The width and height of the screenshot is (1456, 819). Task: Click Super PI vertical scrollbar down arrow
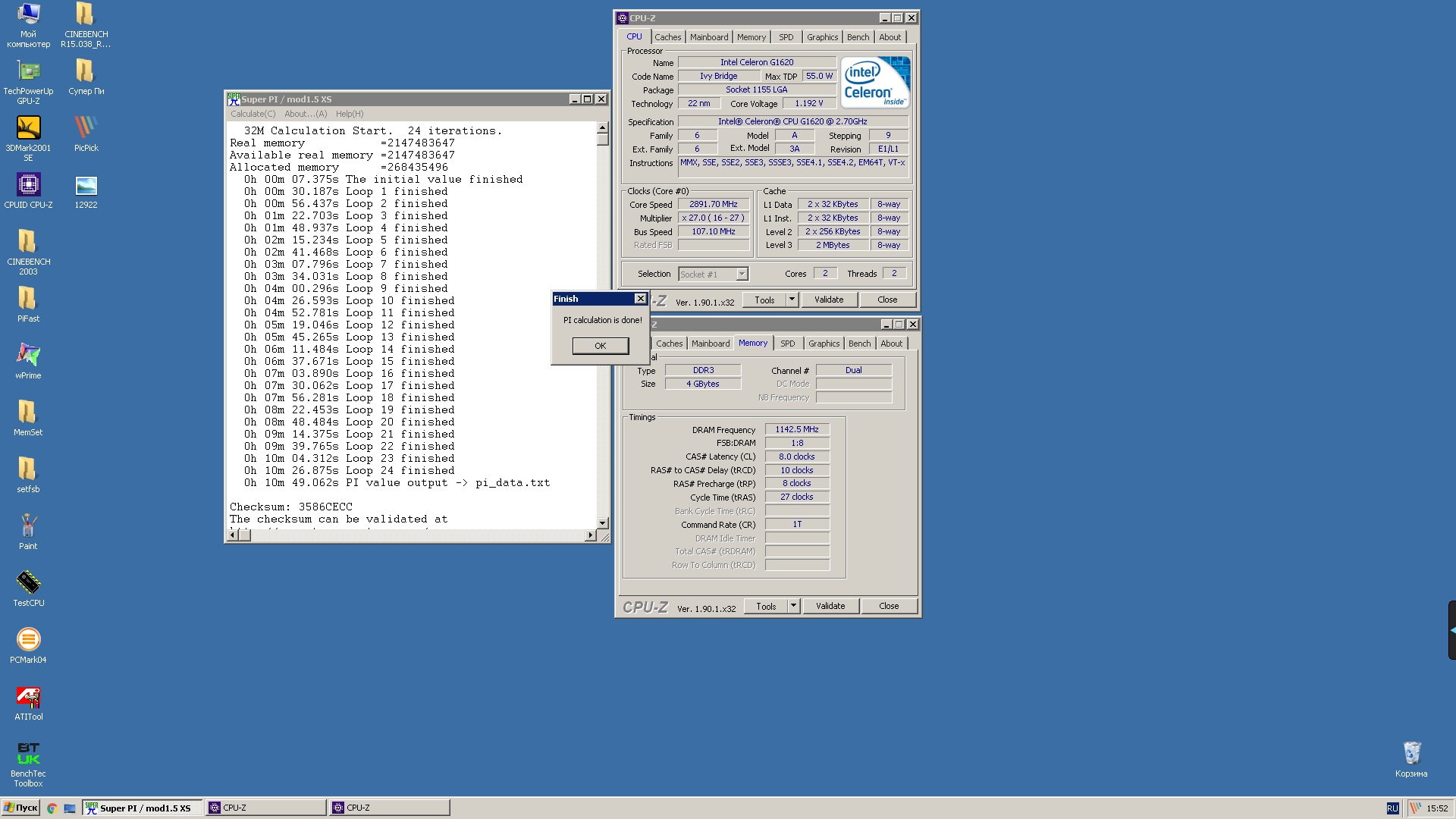pyautogui.click(x=602, y=523)
